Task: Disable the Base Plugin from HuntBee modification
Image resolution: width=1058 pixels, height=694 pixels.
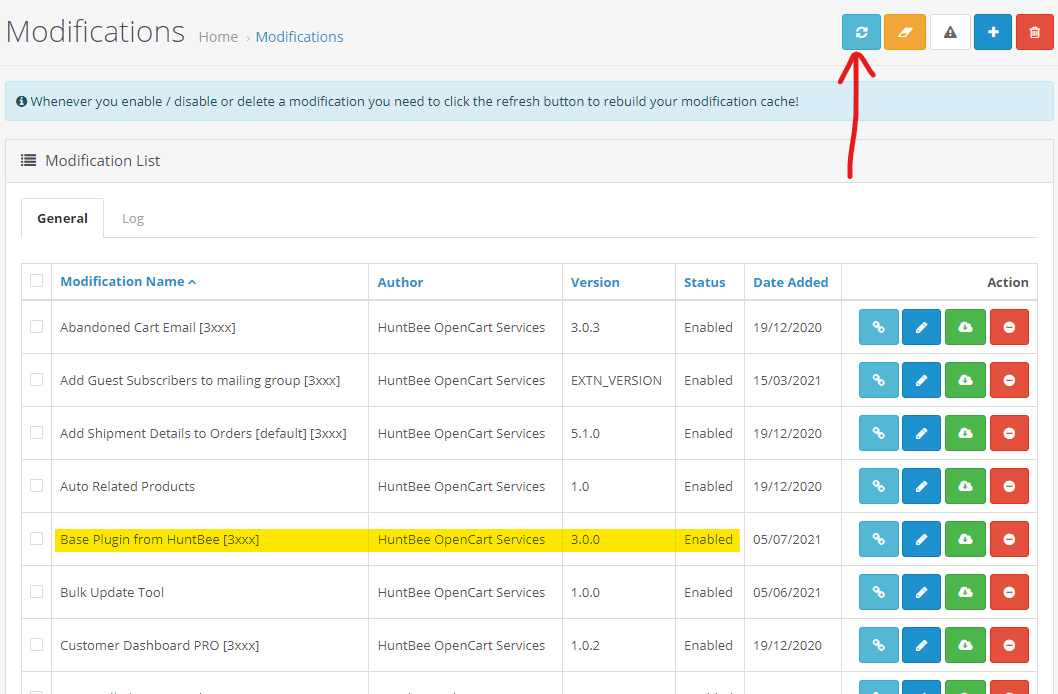Action: pyautogui.click(x=1009, y=539)
